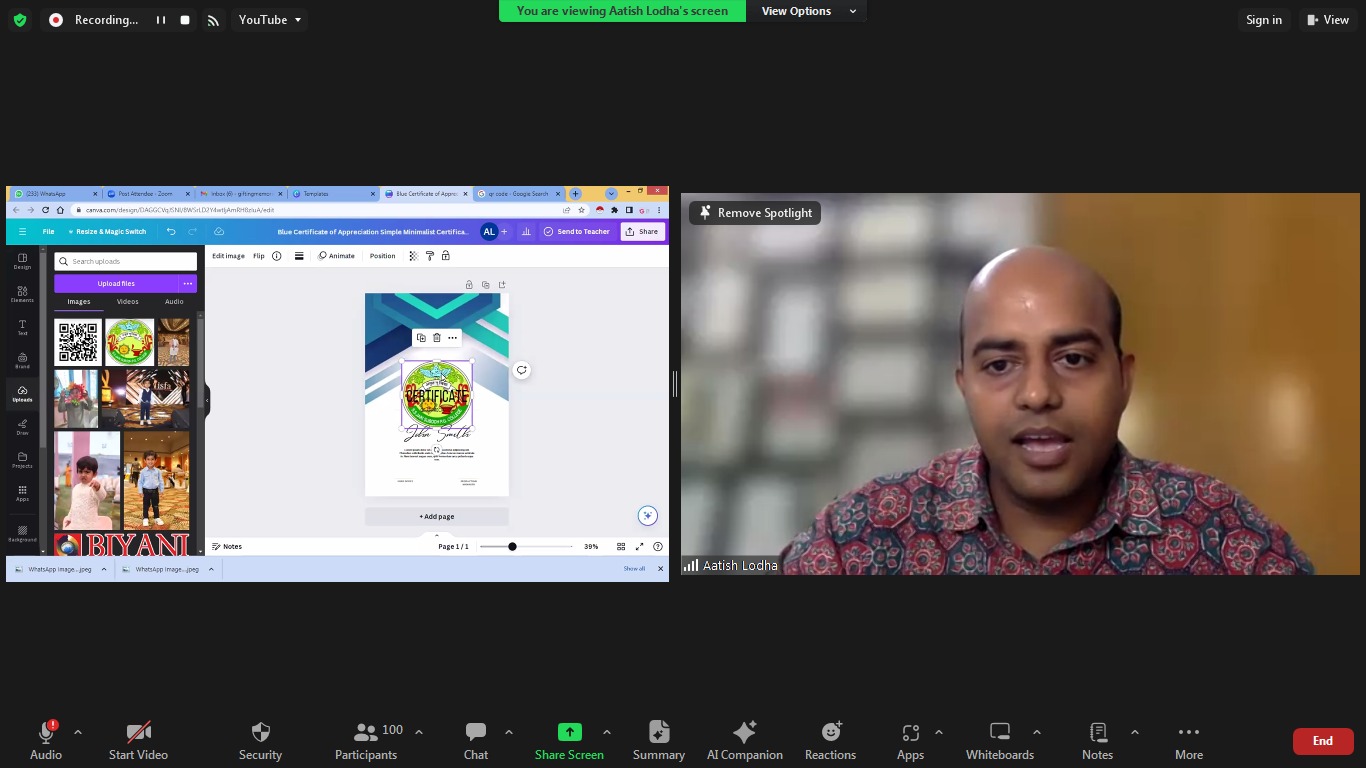The image size is (1366, 768).
Task: Open the Whiteboards tool in Zoom toolbar
Action: coord(999,741)
